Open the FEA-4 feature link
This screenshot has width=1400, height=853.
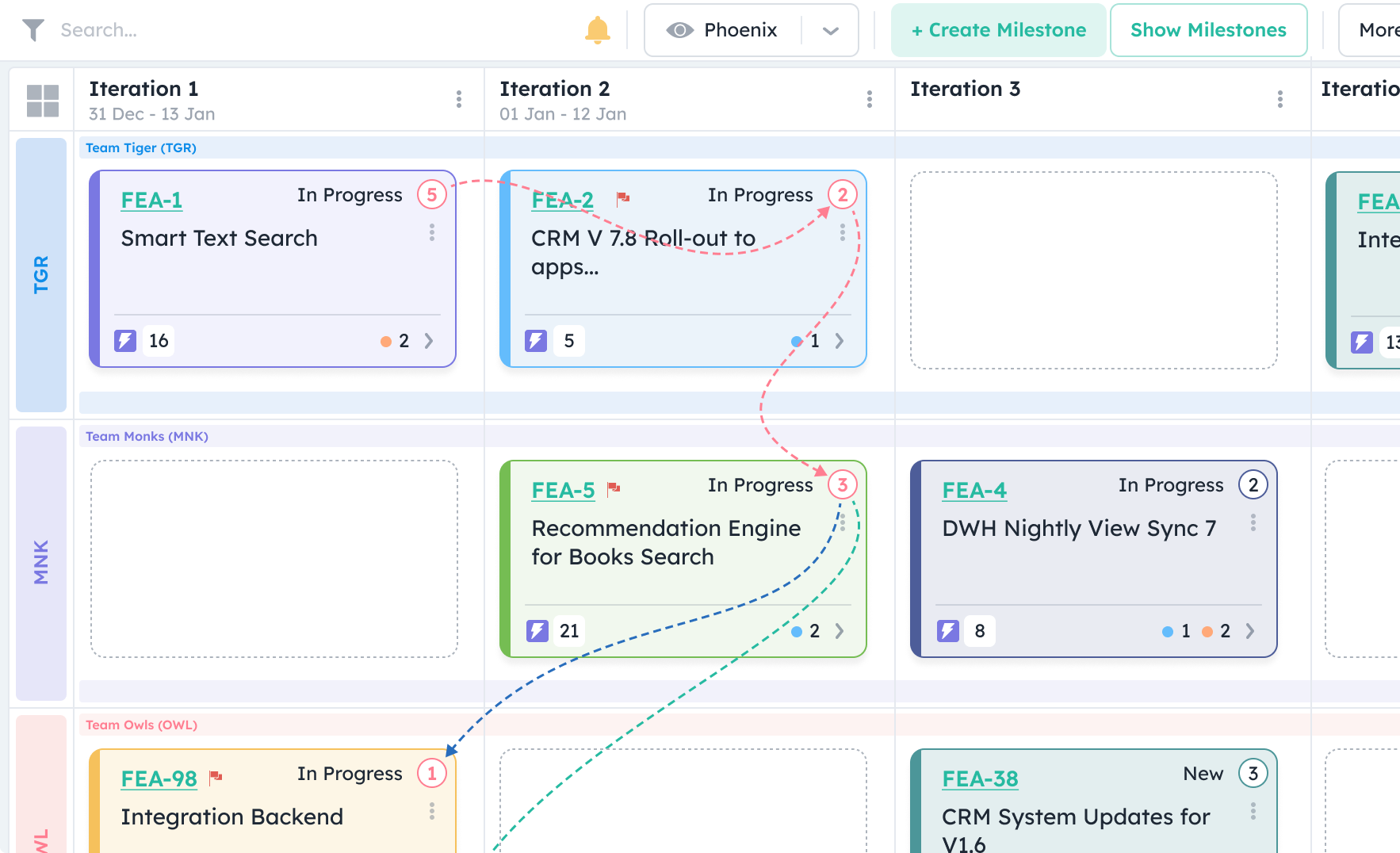pos(974,490)
